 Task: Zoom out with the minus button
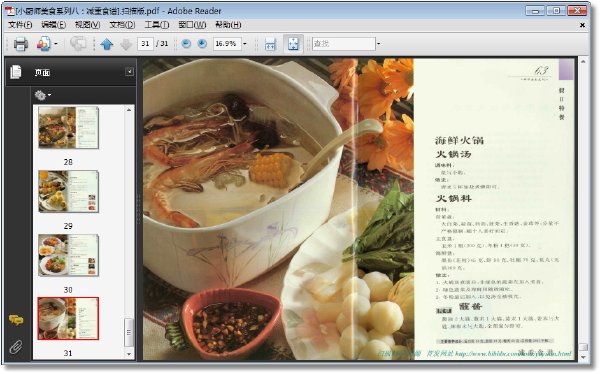(x=186, y=44)
